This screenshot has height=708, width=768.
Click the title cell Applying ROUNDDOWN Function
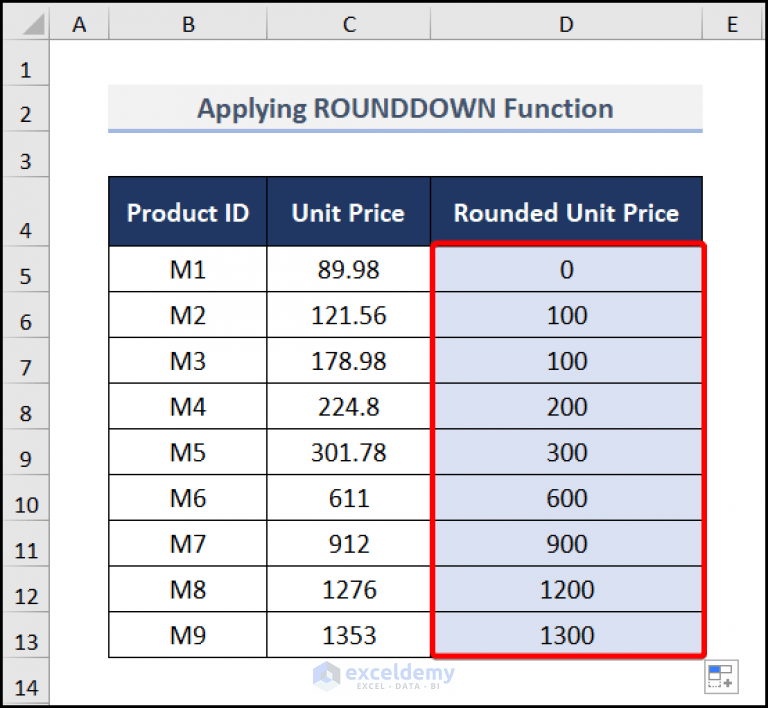[x=405, y=108]
